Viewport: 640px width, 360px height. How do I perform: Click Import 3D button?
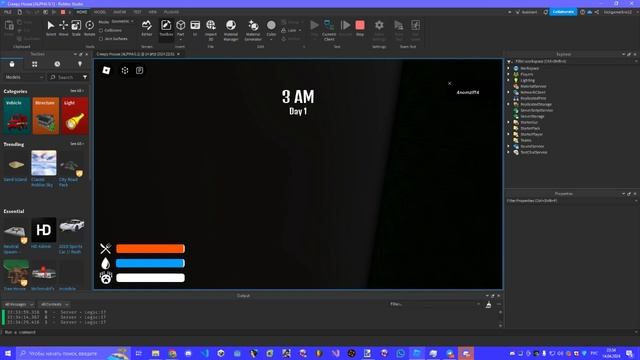(x=211, y=30)
